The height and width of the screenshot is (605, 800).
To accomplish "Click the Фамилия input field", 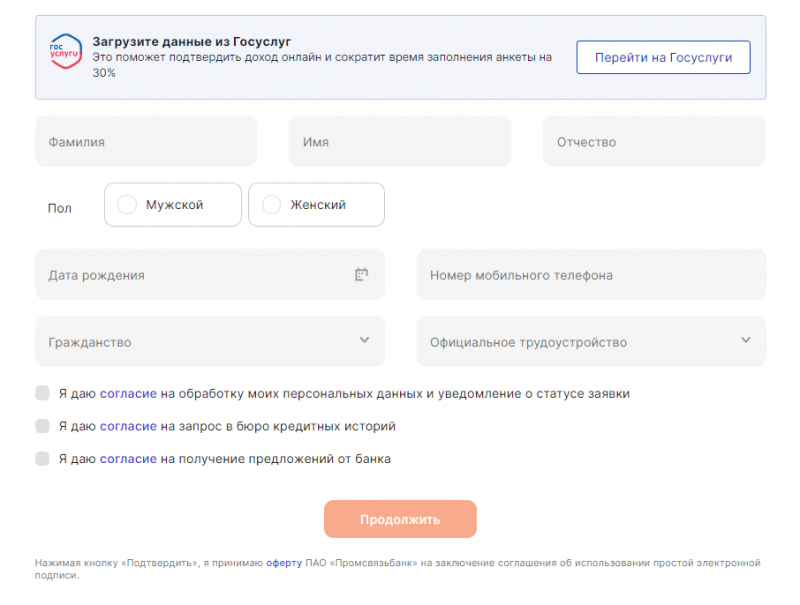I will (145, 141).
